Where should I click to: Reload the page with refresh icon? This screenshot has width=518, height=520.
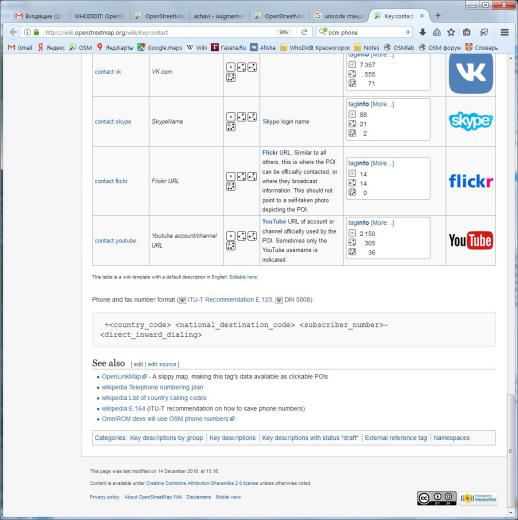(x=304, y=32)
